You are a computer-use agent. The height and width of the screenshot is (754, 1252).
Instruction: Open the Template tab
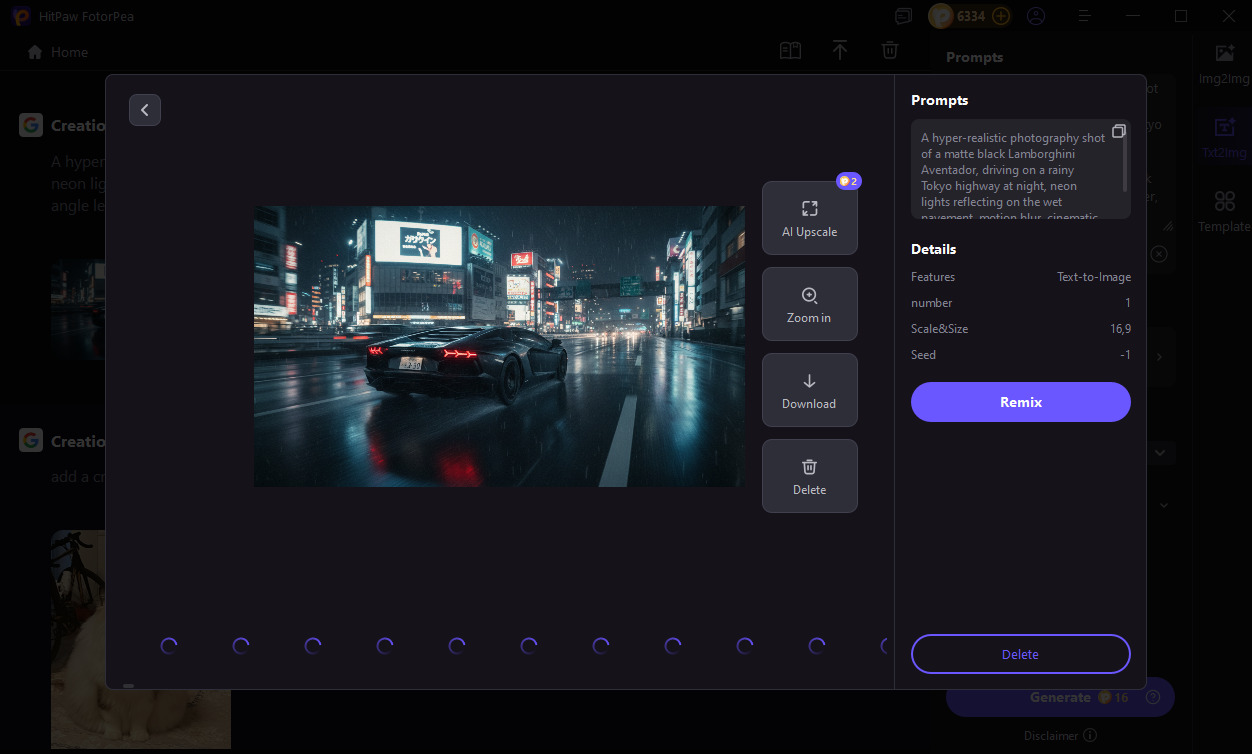[x=1224, y=211]
